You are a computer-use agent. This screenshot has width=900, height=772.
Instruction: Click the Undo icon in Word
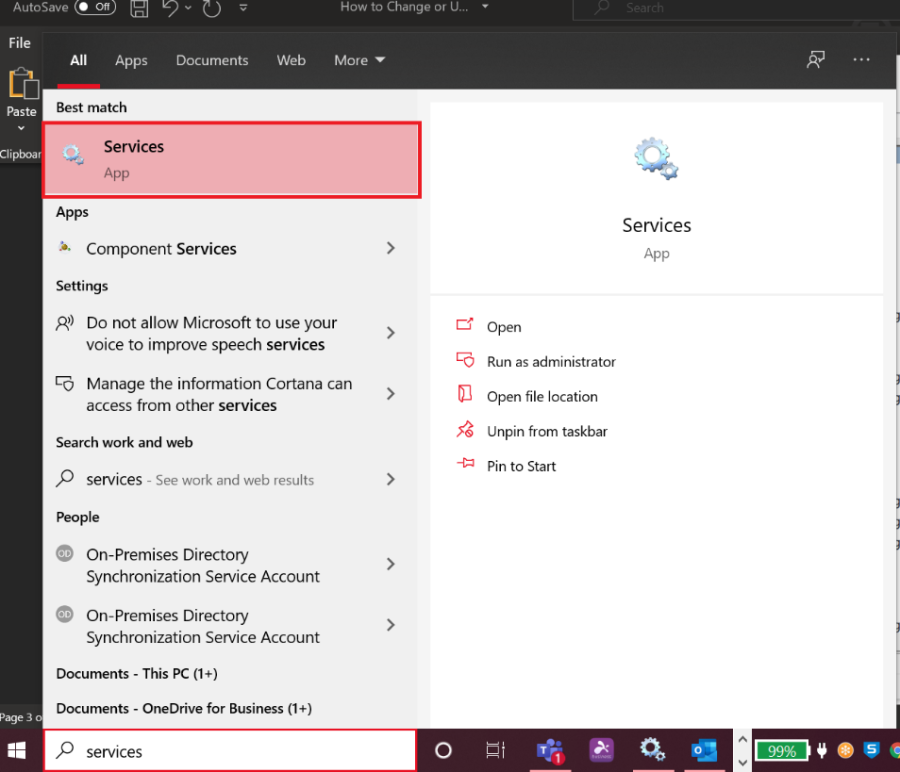pyautogui.click(x=170, y=8)
